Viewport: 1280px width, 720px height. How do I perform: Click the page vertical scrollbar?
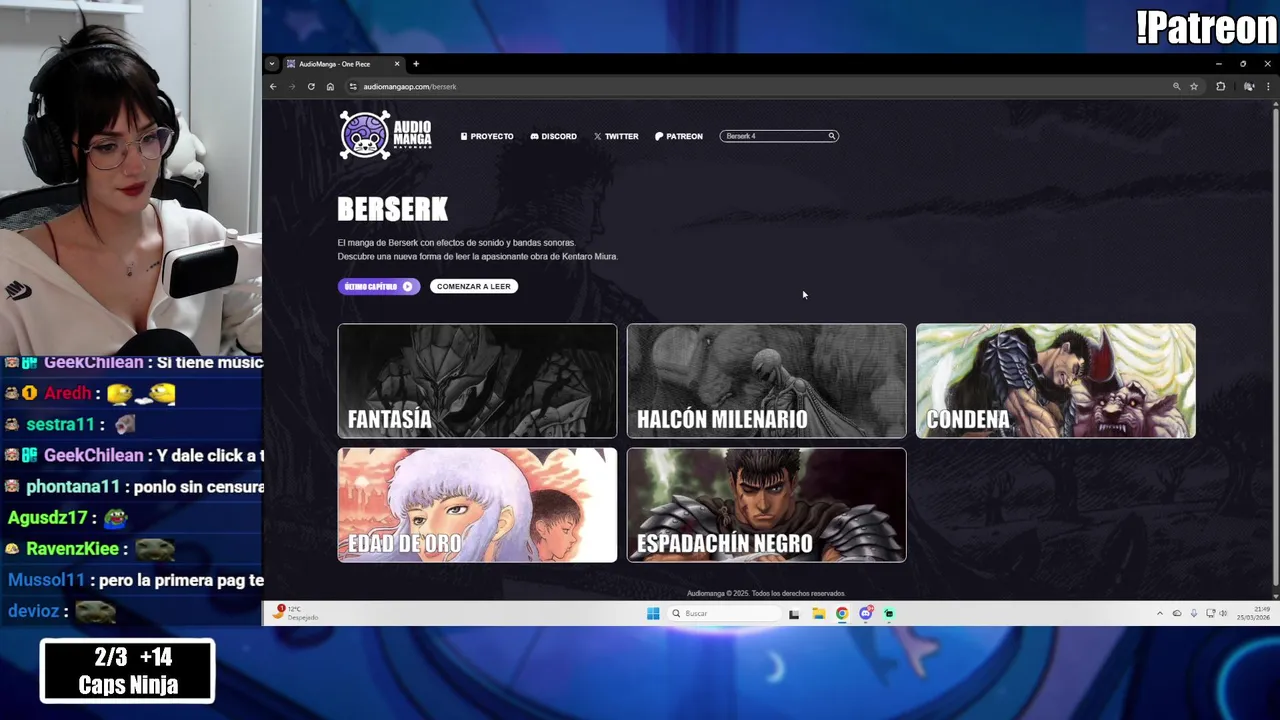pyautogui.click(x=1275, y=347)
